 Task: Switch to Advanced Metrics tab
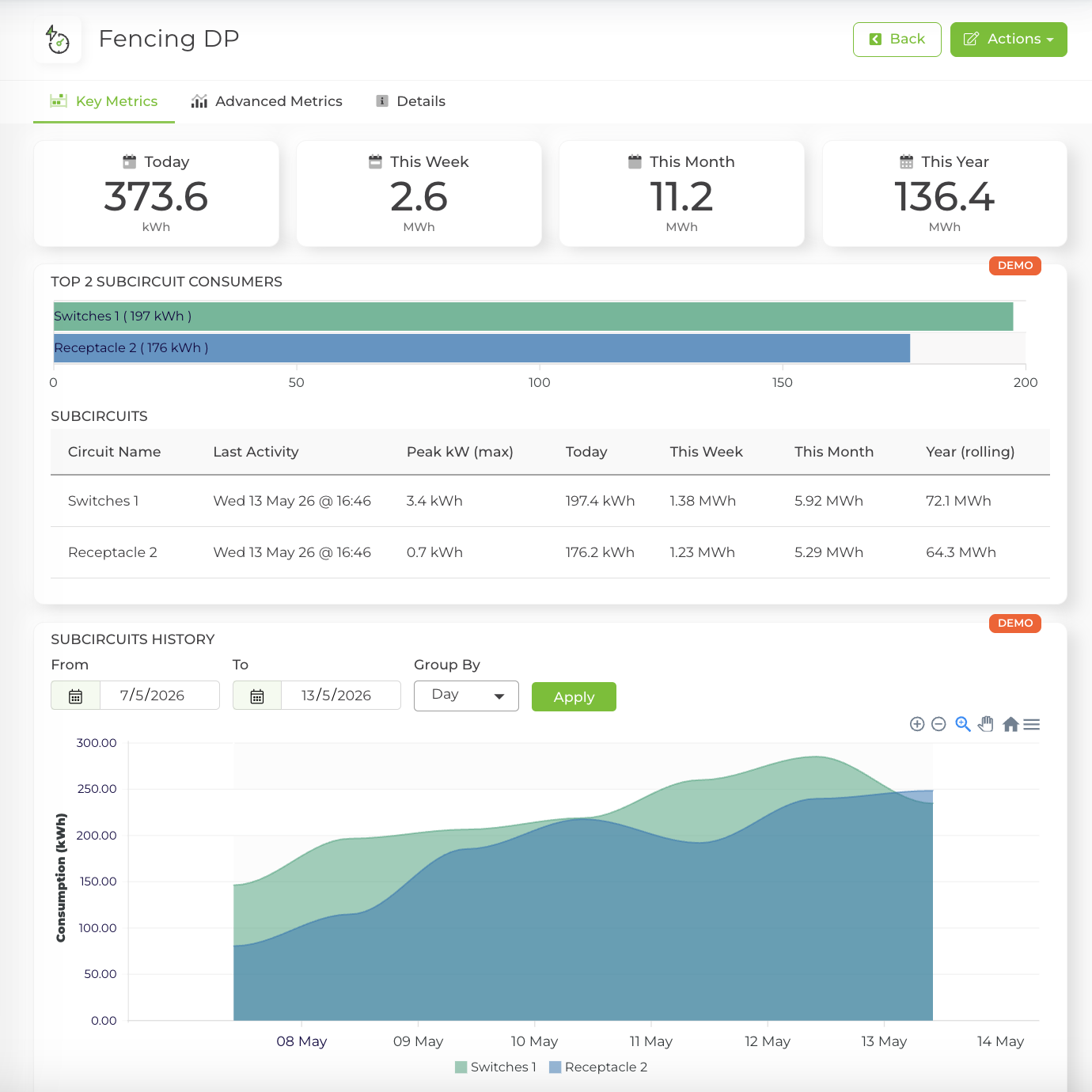coord(267,101)
